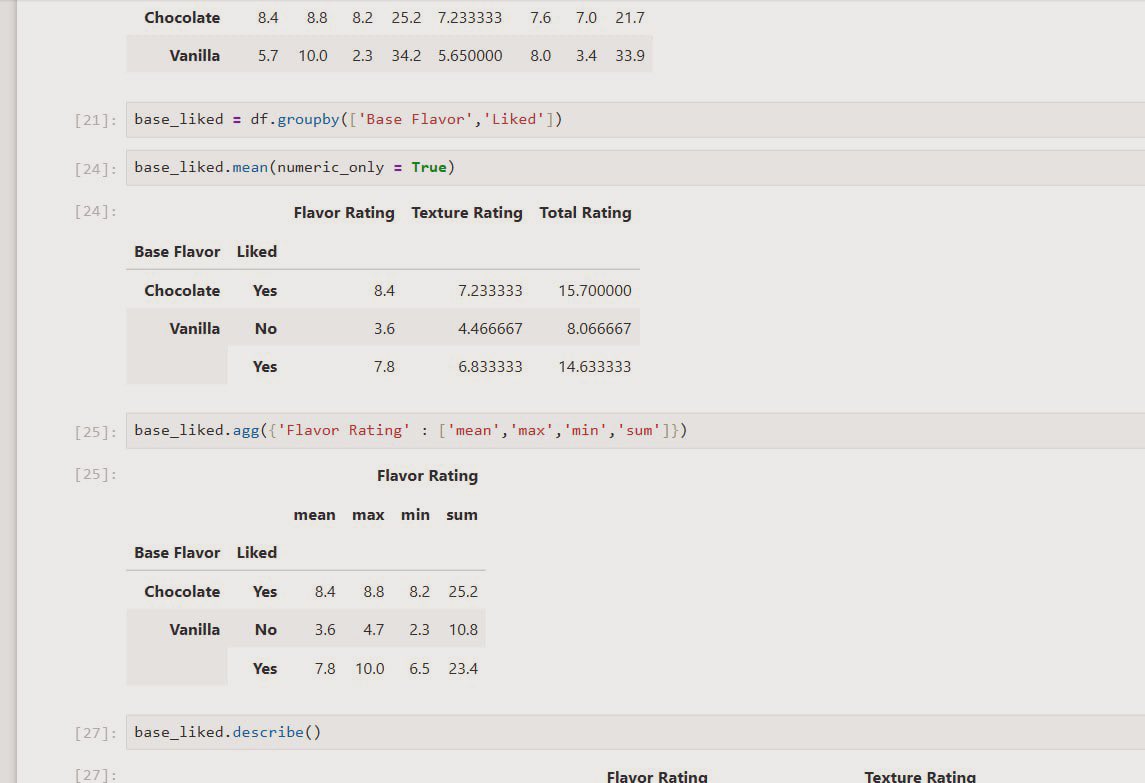Click the value 21.7 in top Chocolate row
The width and height of the screenshot is (1145, 783).
pyautogui.click(x=629, y=18)
